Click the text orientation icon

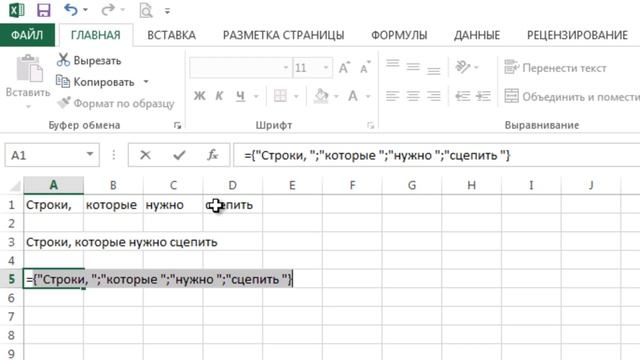pos(463,67)
